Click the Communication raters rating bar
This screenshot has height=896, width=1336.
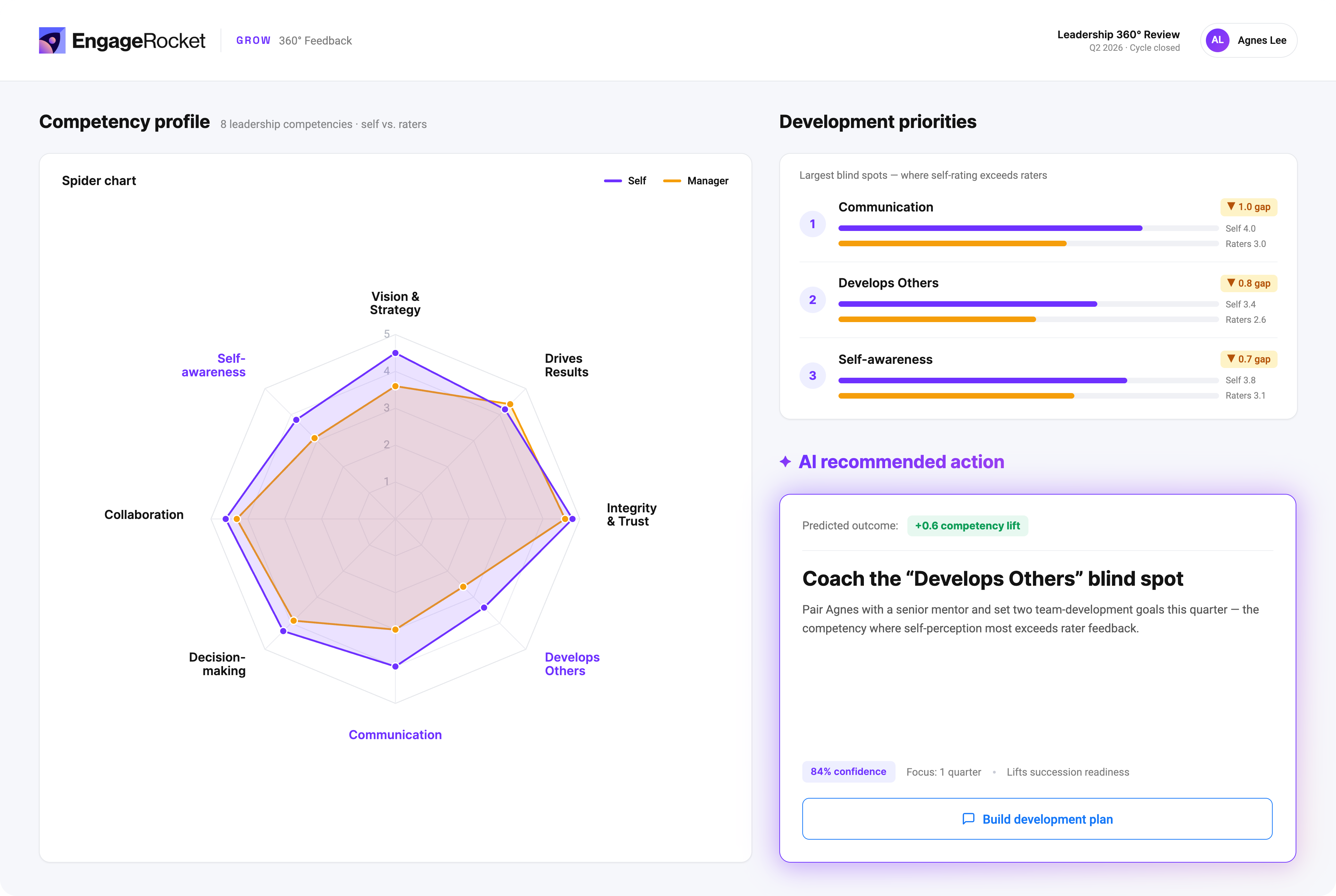pyautogui.click(x=952, y=243)
